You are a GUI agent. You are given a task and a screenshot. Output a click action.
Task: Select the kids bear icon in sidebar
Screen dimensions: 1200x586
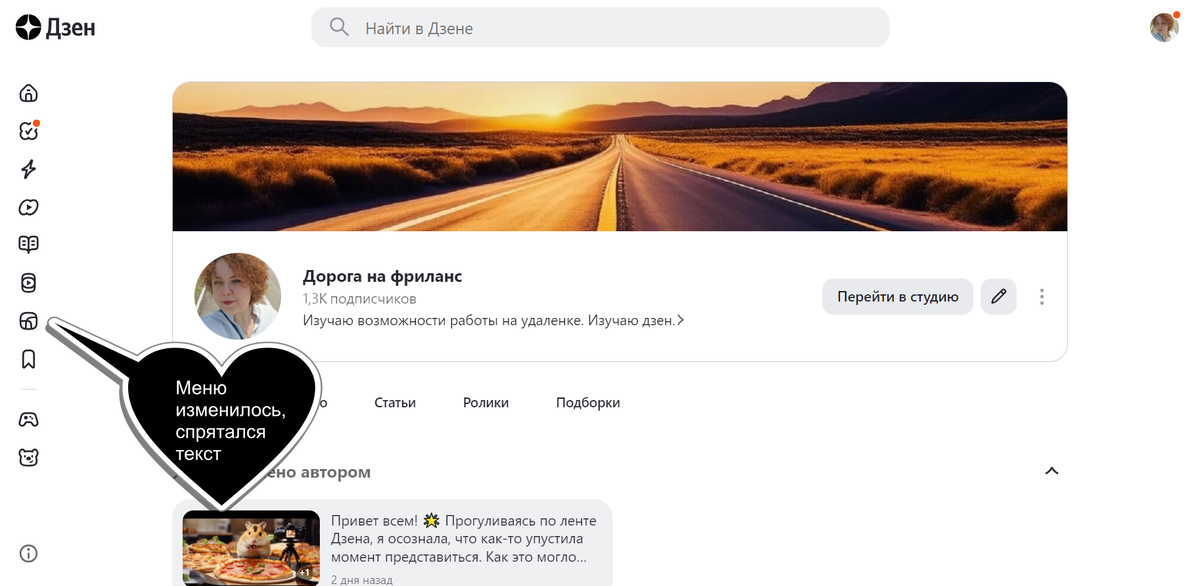[x=28, y=456]
